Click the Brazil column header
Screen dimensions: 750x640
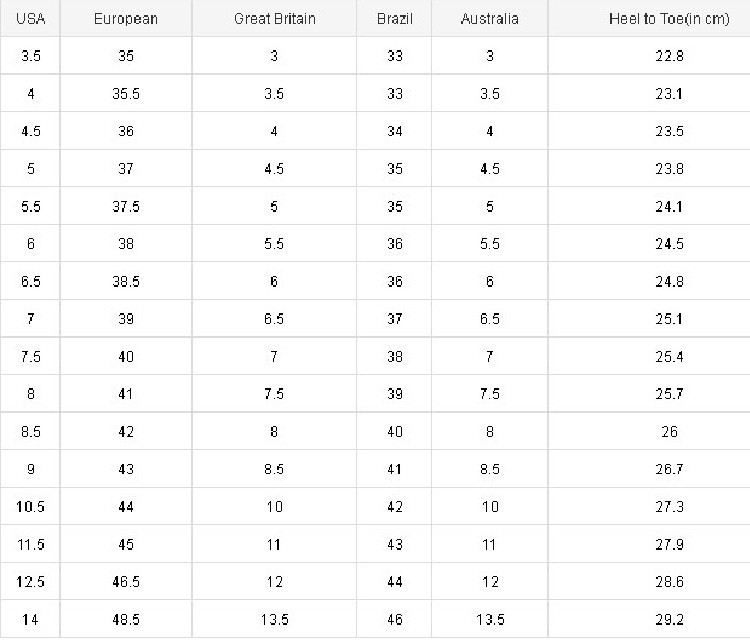click(x=395, y=19)
